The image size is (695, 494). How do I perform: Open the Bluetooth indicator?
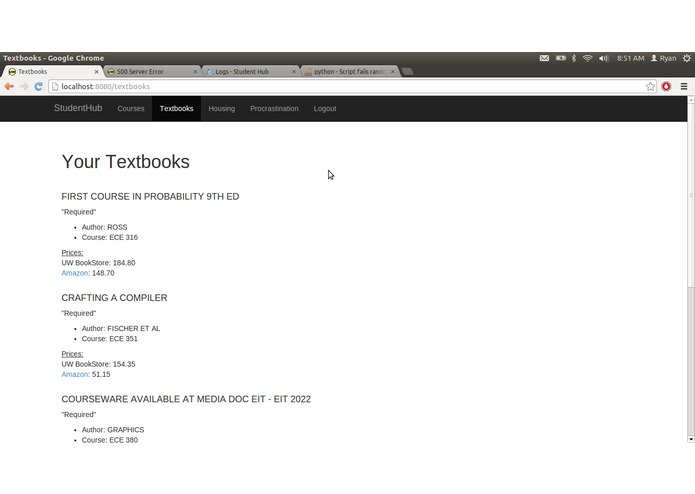[574, 58]
